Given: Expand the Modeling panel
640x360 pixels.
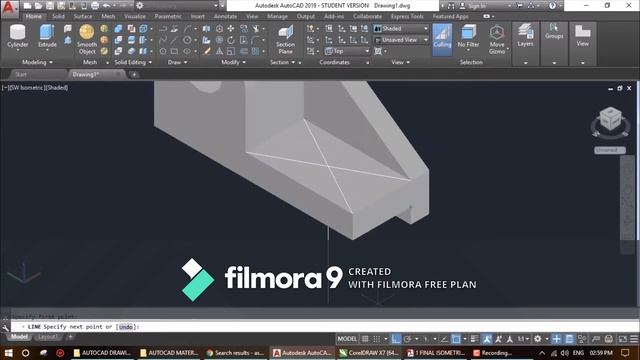Looking at the screenshot, I should (x=37, y=62).
